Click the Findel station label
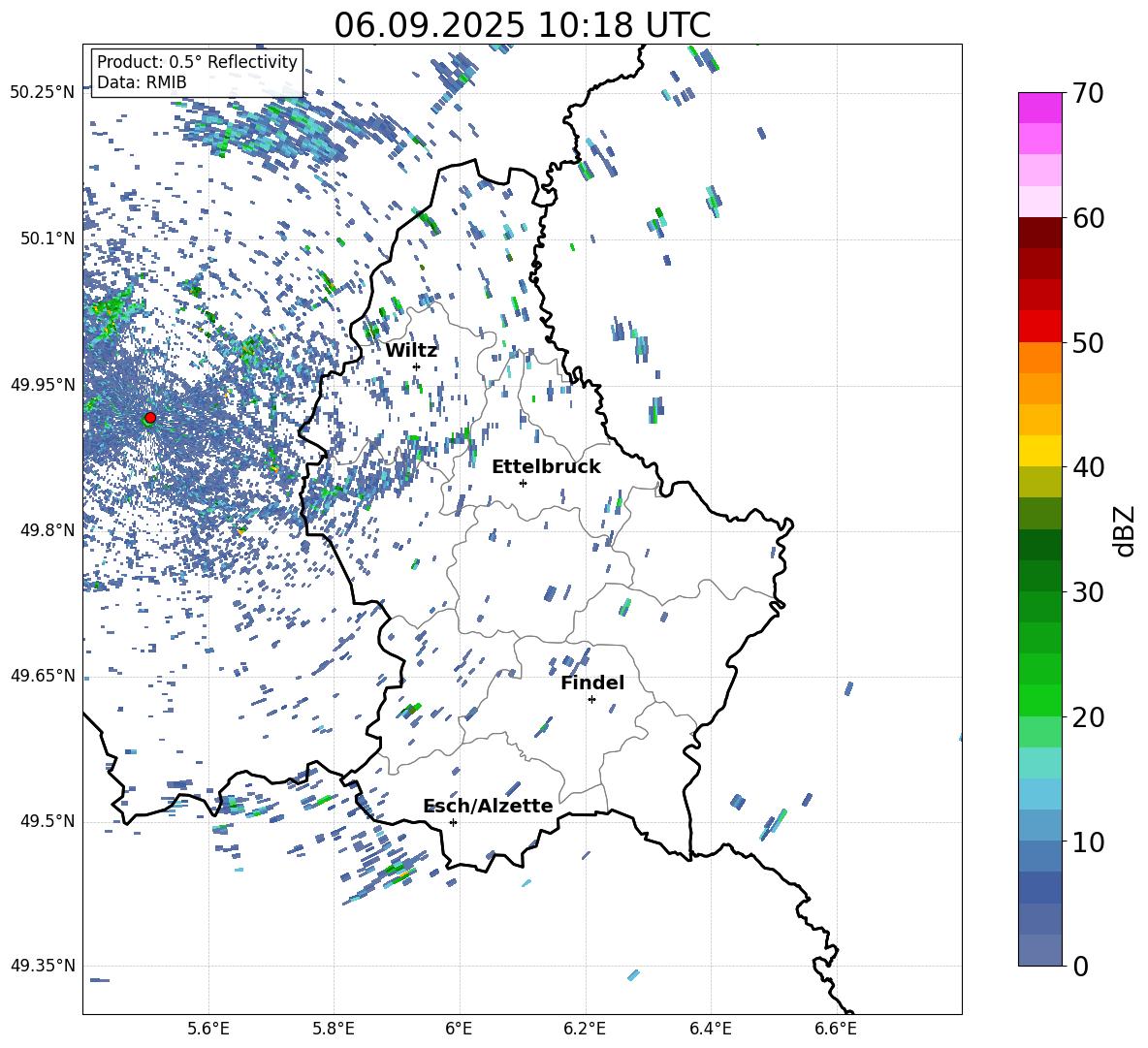 coord(592,683)
